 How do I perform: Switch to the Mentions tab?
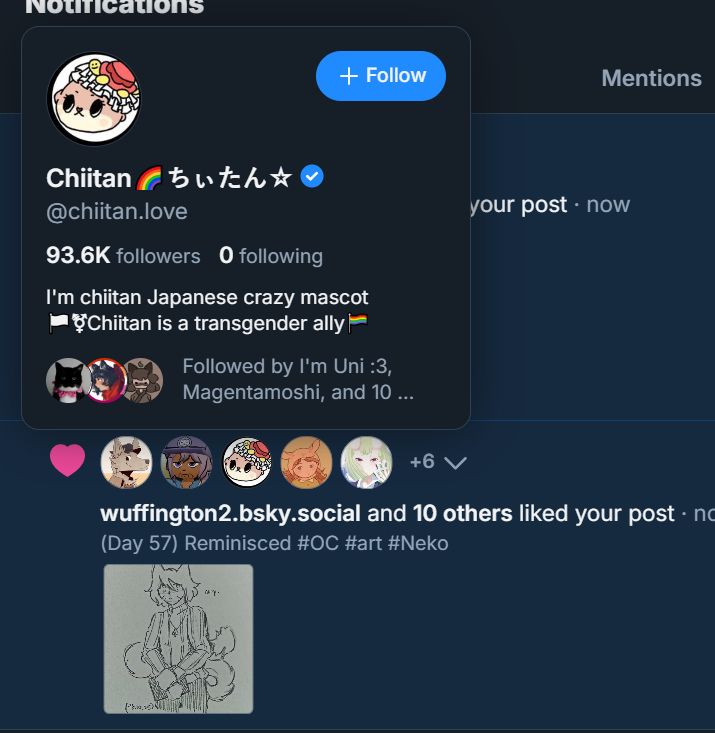[651, 78]
